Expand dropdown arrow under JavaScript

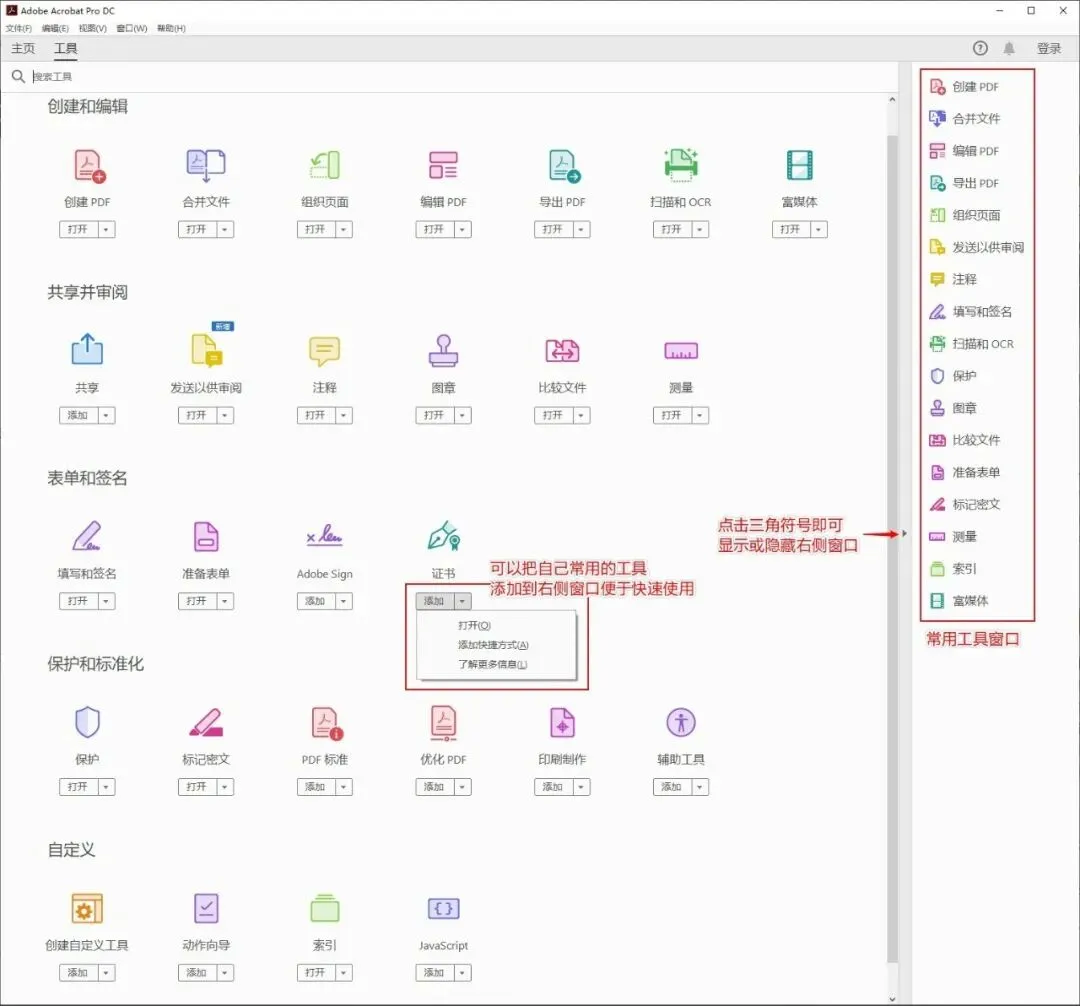[x=462, y=973]
